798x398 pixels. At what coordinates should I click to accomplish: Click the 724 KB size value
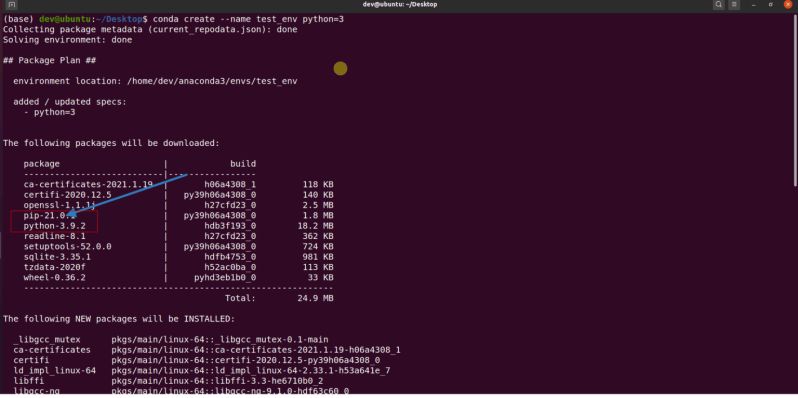318,247
